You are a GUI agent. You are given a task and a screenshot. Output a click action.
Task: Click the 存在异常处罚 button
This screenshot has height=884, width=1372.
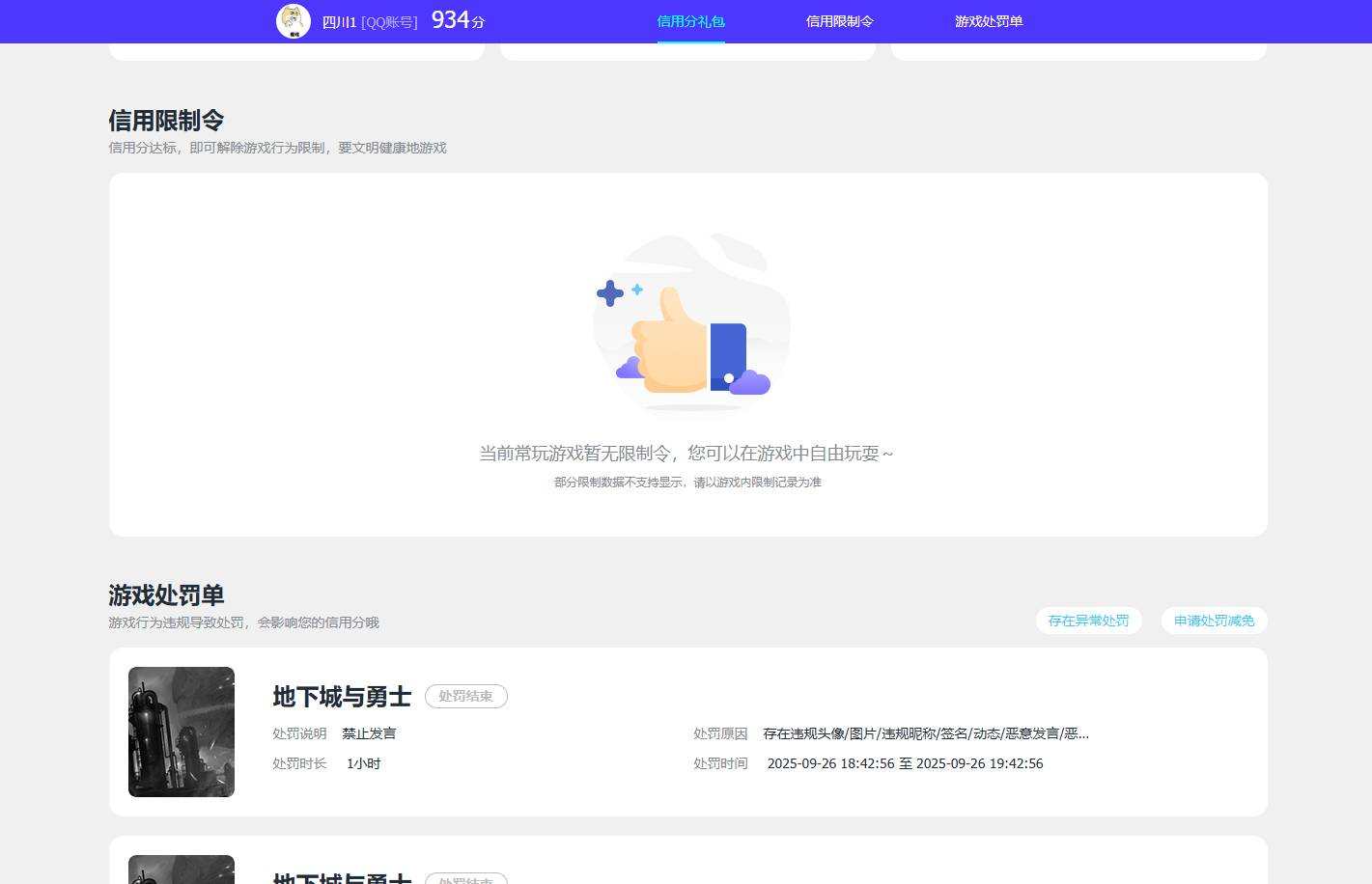coord(1088,621)
